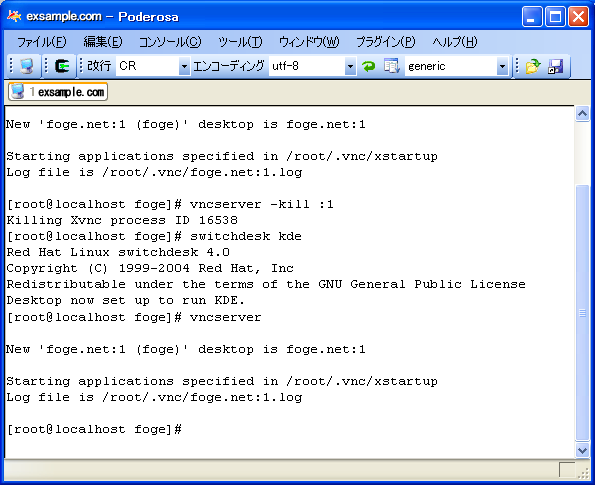
Task: Click the open folder toolbar icon
Action: tap(533, 66)
